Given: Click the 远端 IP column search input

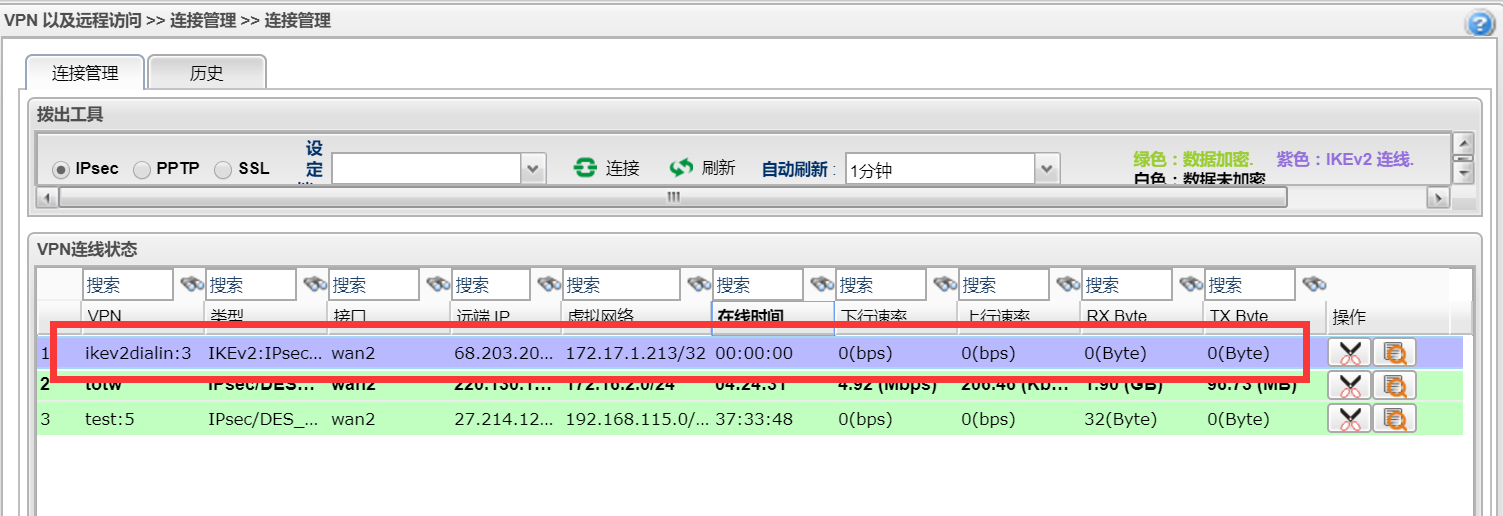Looking at the screenshot, I should pyautogui.click(x=491, y=285).
